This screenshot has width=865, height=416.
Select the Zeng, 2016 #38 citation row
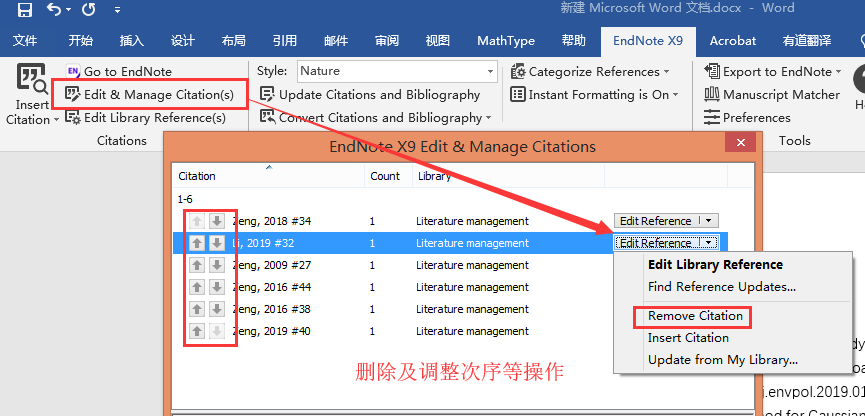(x=393, y=310)
